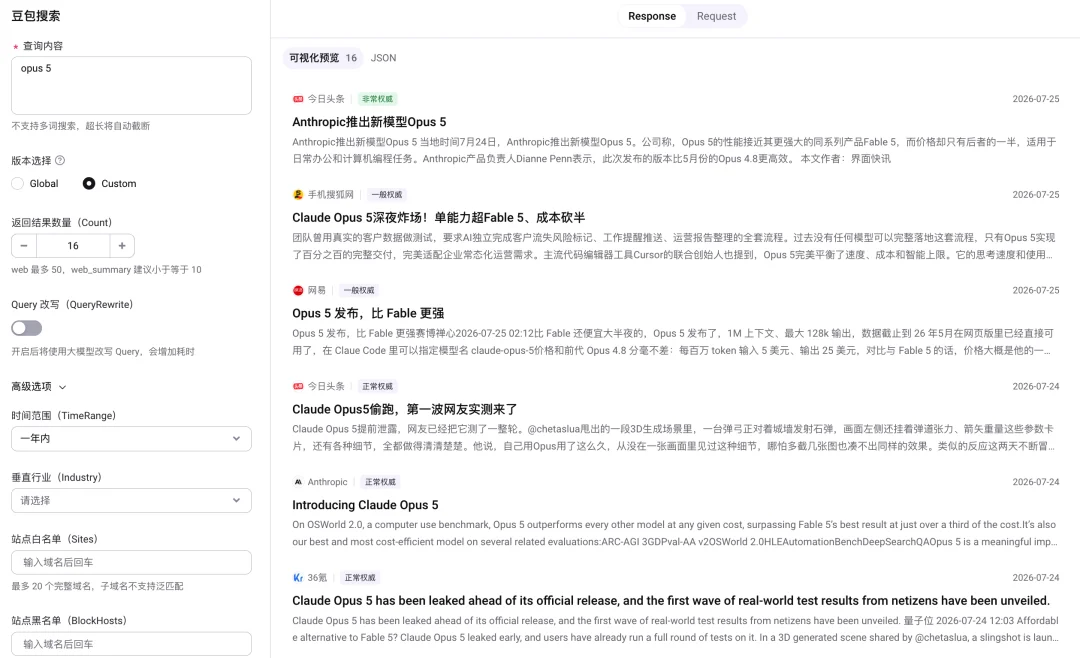Click the Anthropic source logo icon
The image size is (1080, 658).
(298, 482)
